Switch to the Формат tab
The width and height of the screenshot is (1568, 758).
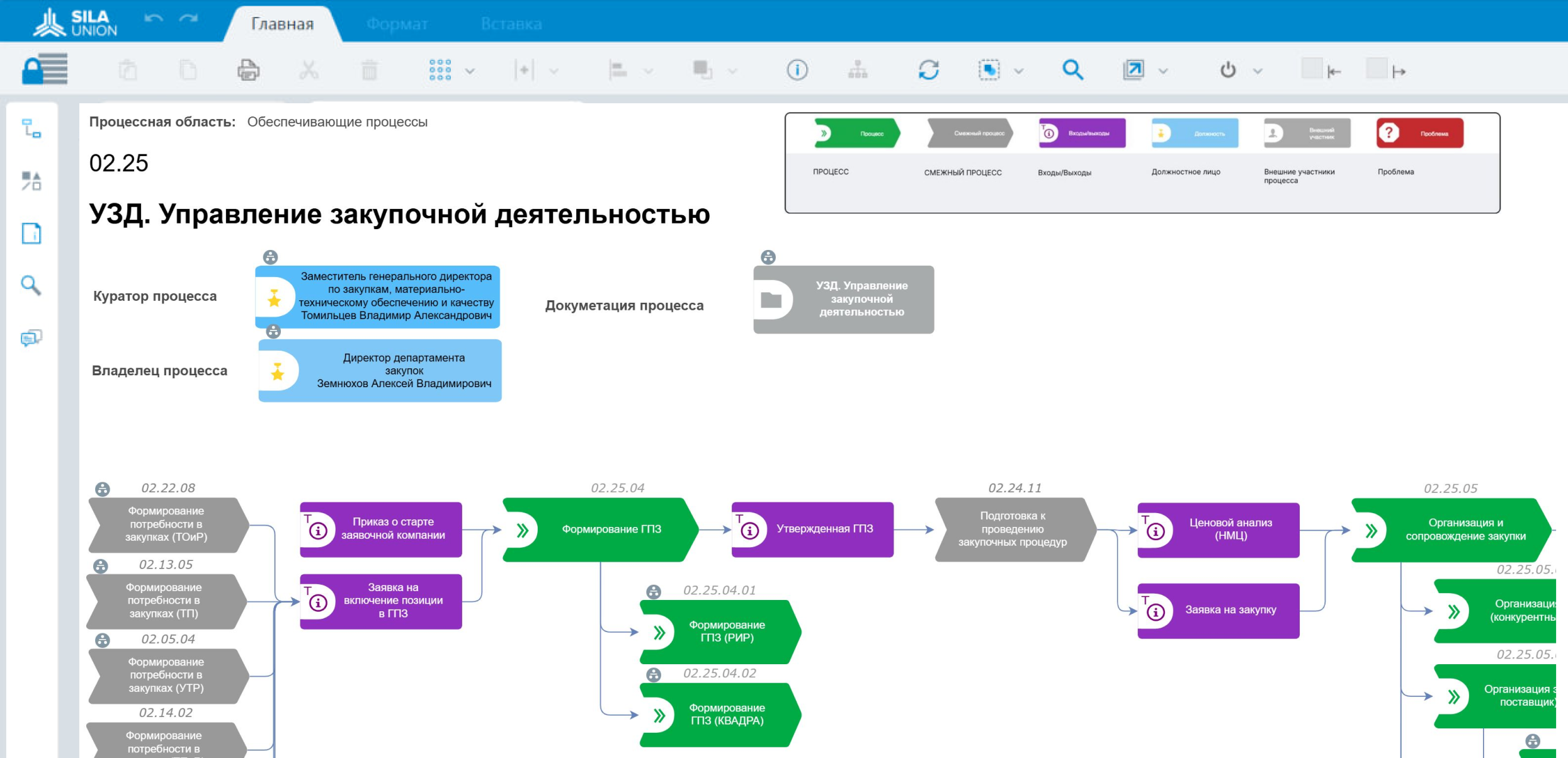coord(397,24)
